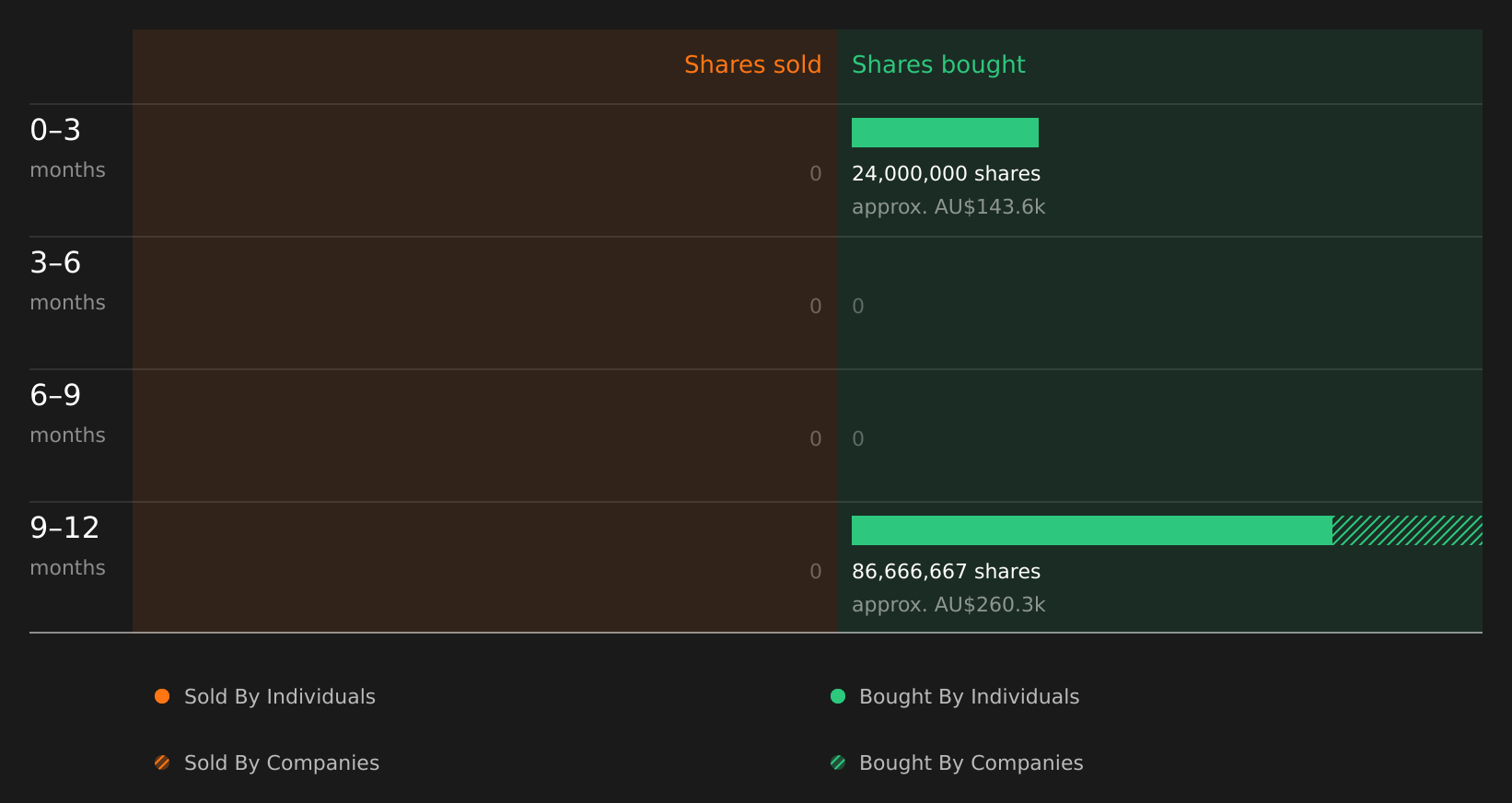Click the approx. AU$260.3k value

(x=948, y=605)
